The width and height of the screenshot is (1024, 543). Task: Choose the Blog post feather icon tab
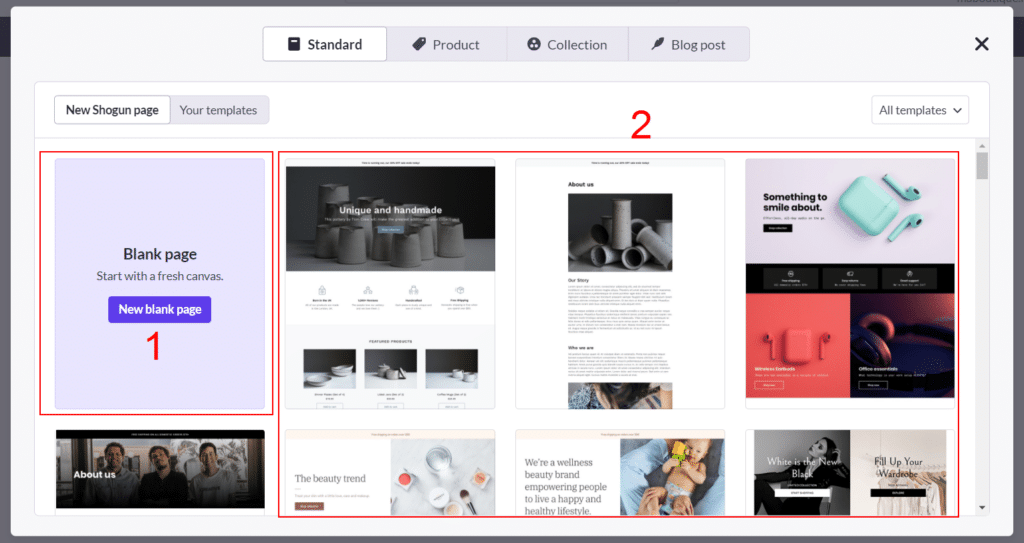click(x=688, y=44)
